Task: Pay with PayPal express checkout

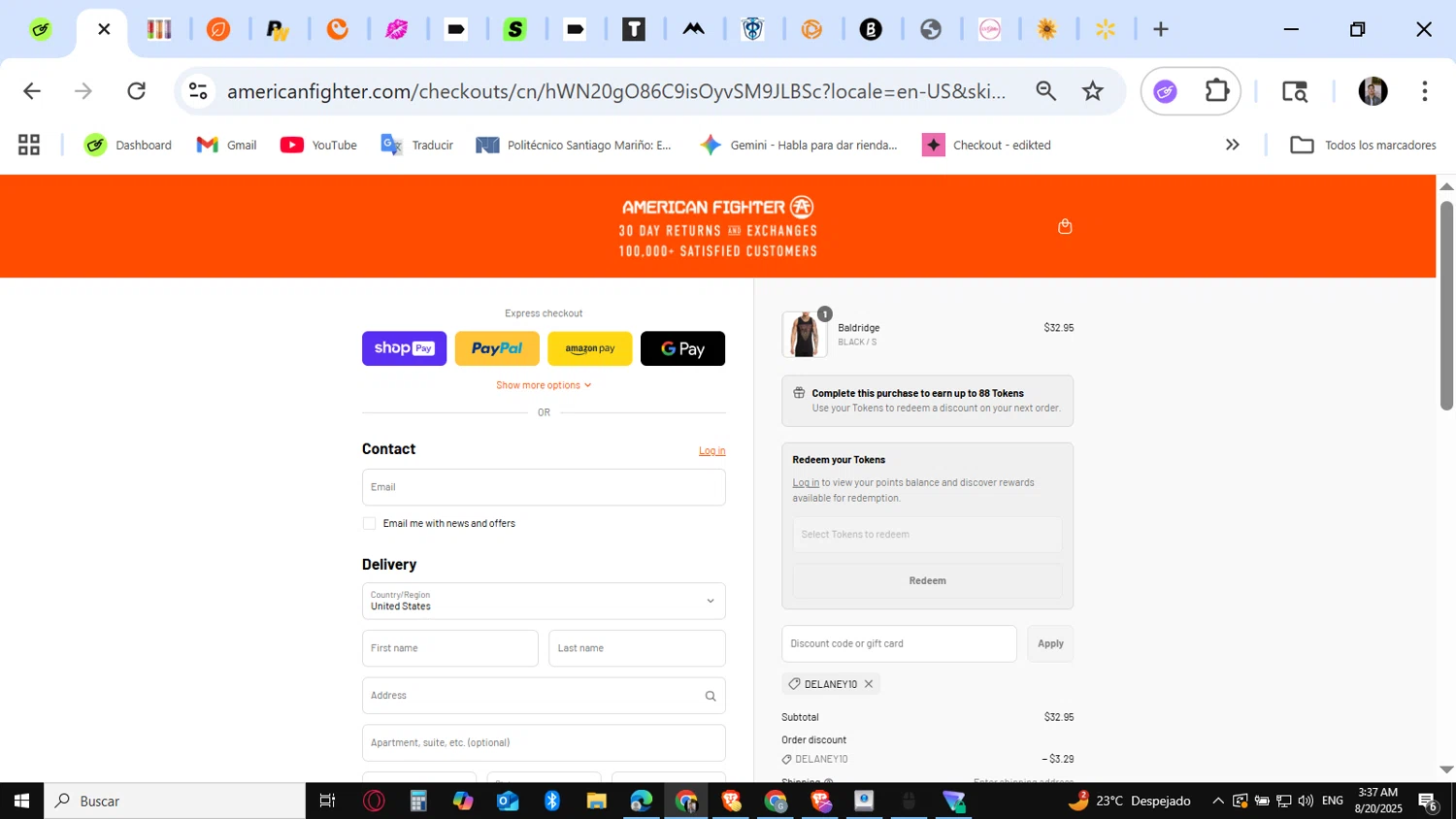Action: [x=497, y=348]
